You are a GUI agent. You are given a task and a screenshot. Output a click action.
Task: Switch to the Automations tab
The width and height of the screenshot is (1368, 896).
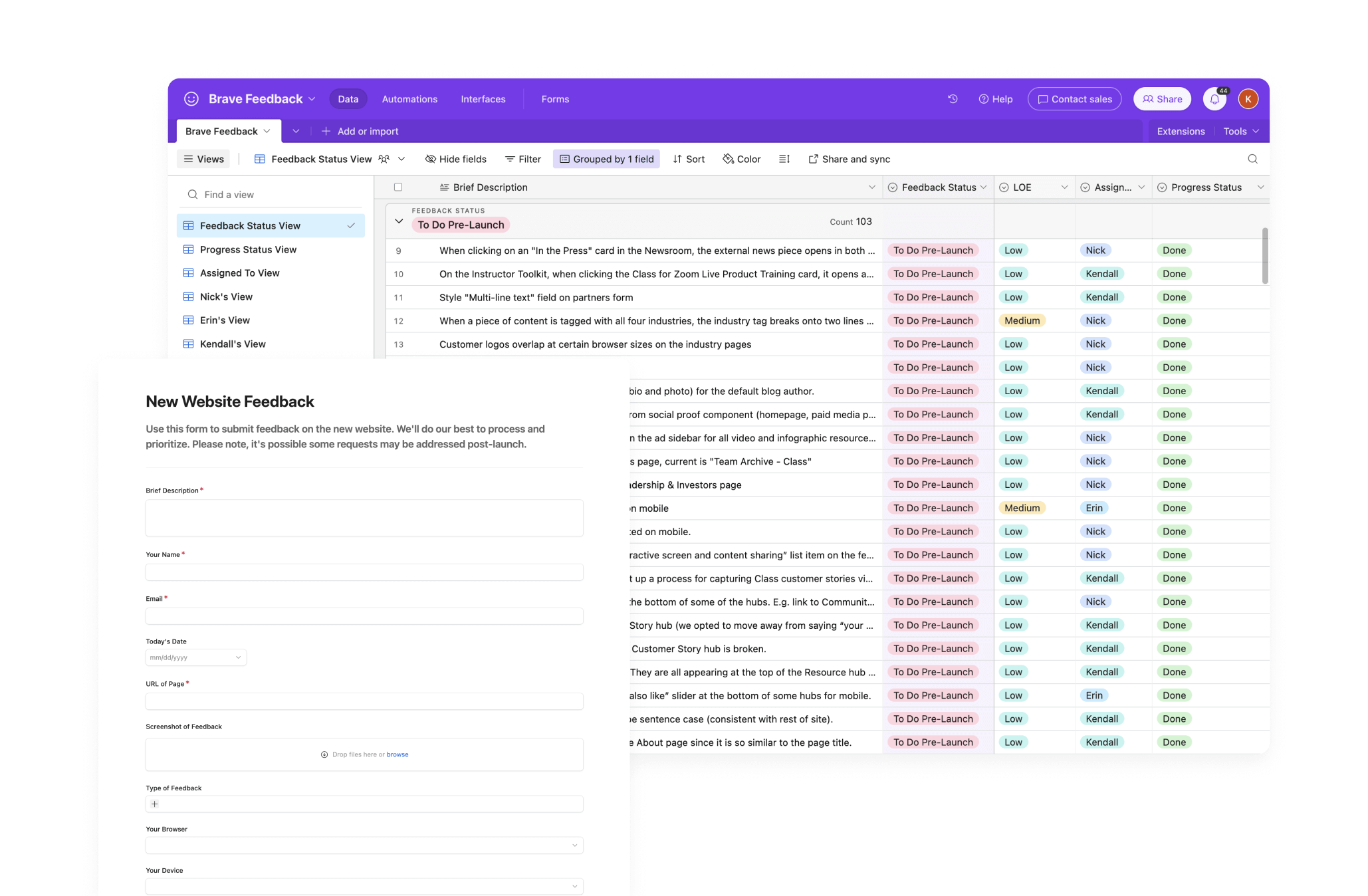[x=409, y=99]
